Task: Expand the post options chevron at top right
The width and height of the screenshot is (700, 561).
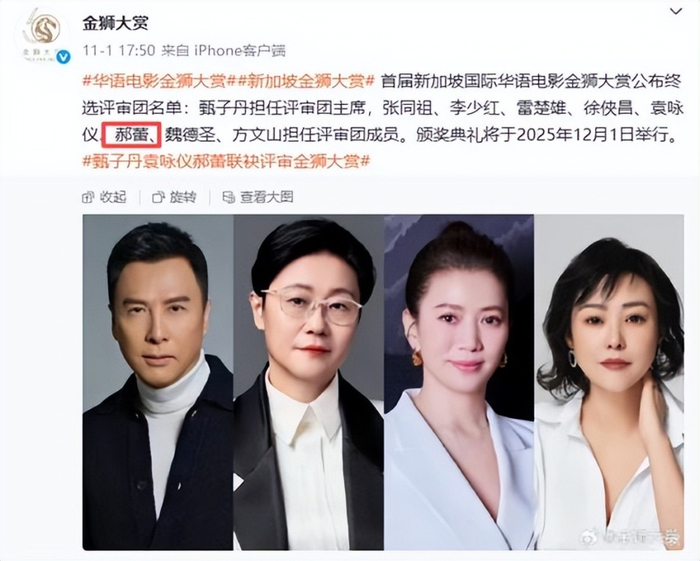Action: (x=676, y=11)
